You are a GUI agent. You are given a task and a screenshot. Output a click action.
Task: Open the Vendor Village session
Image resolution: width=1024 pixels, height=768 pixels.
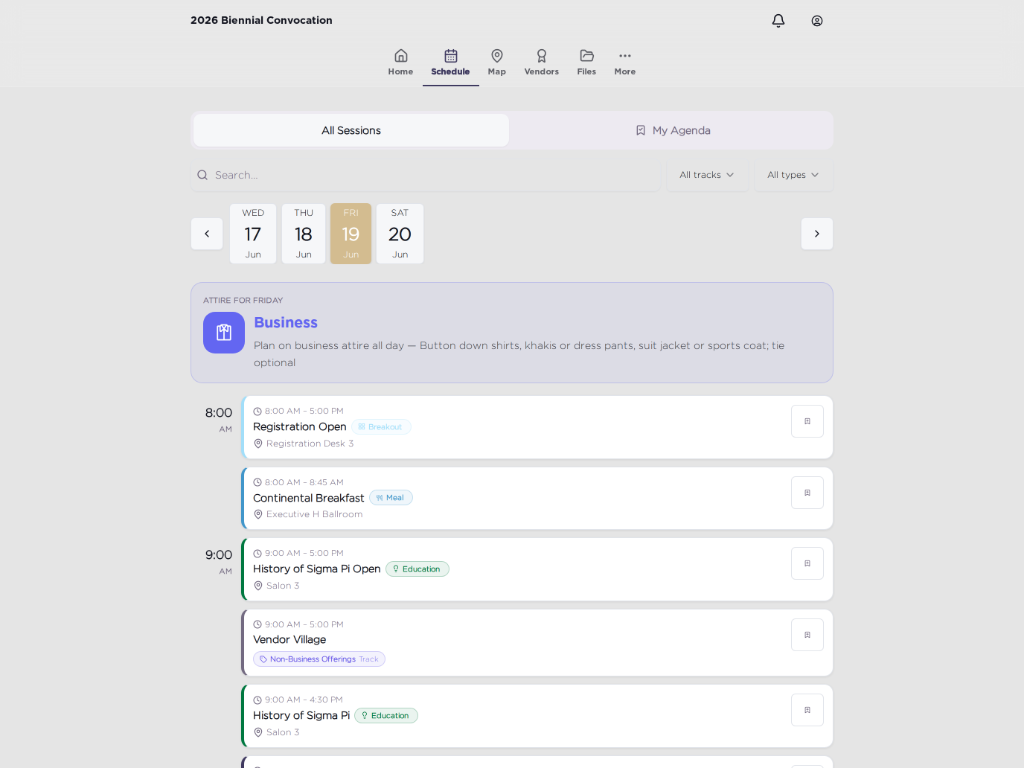pyautogui.click(x=537, y=643)
